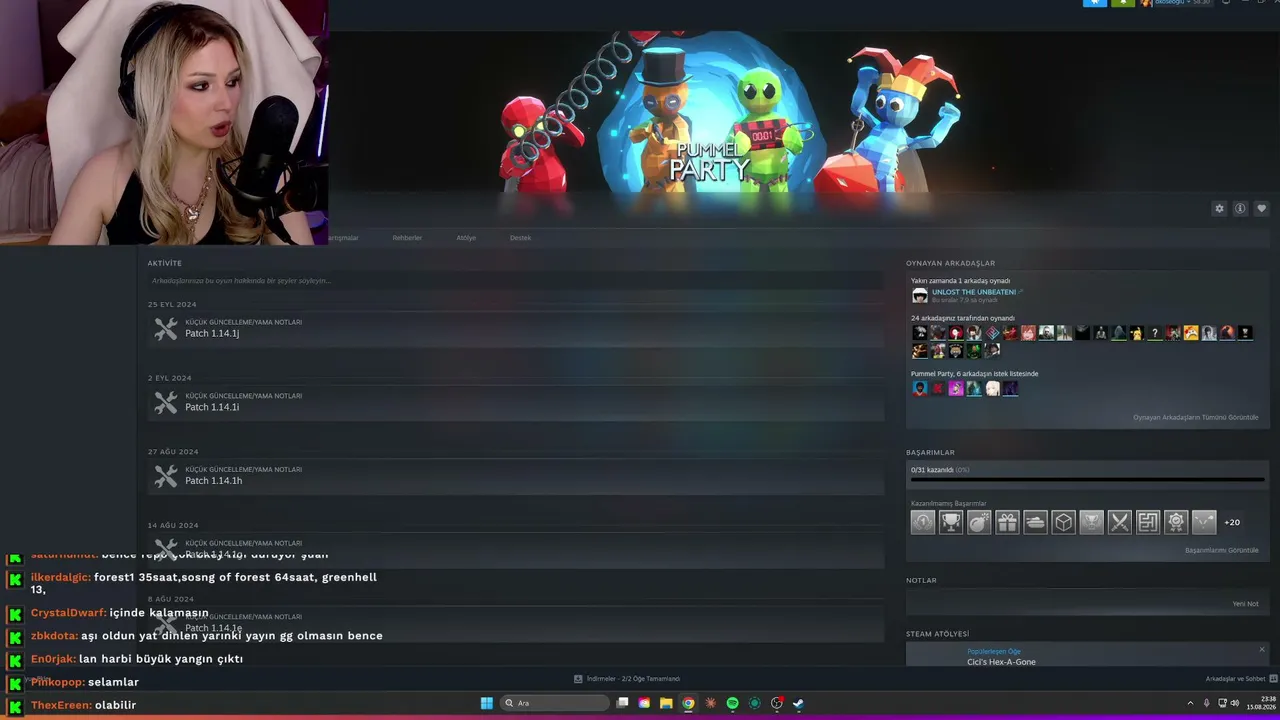The width and height of the screenshot is (1280, 720).
Task: Show the +20 more achievements
Action: coord(1232,522)
